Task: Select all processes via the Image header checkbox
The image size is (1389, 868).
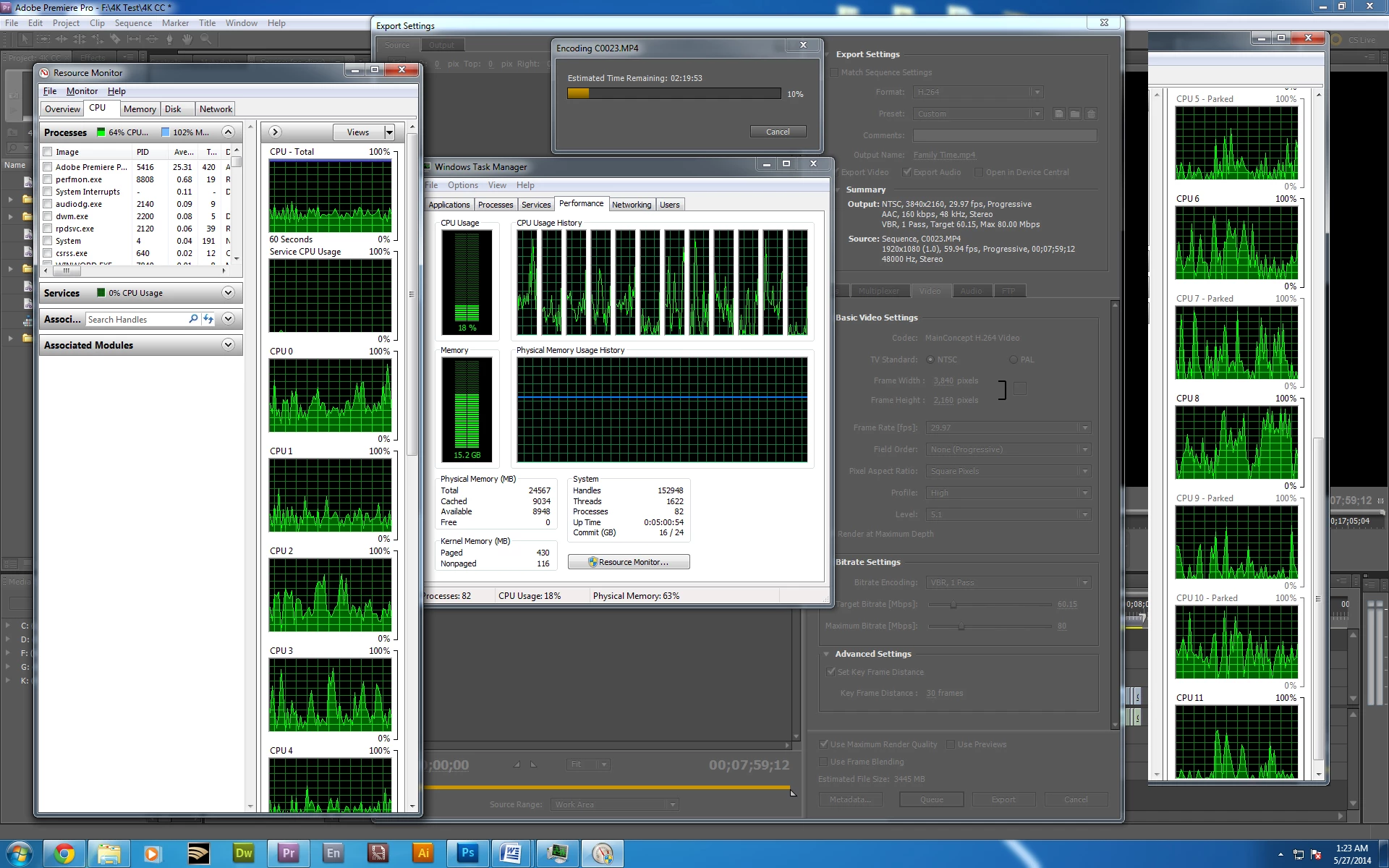Action: [x=48, y=152]
